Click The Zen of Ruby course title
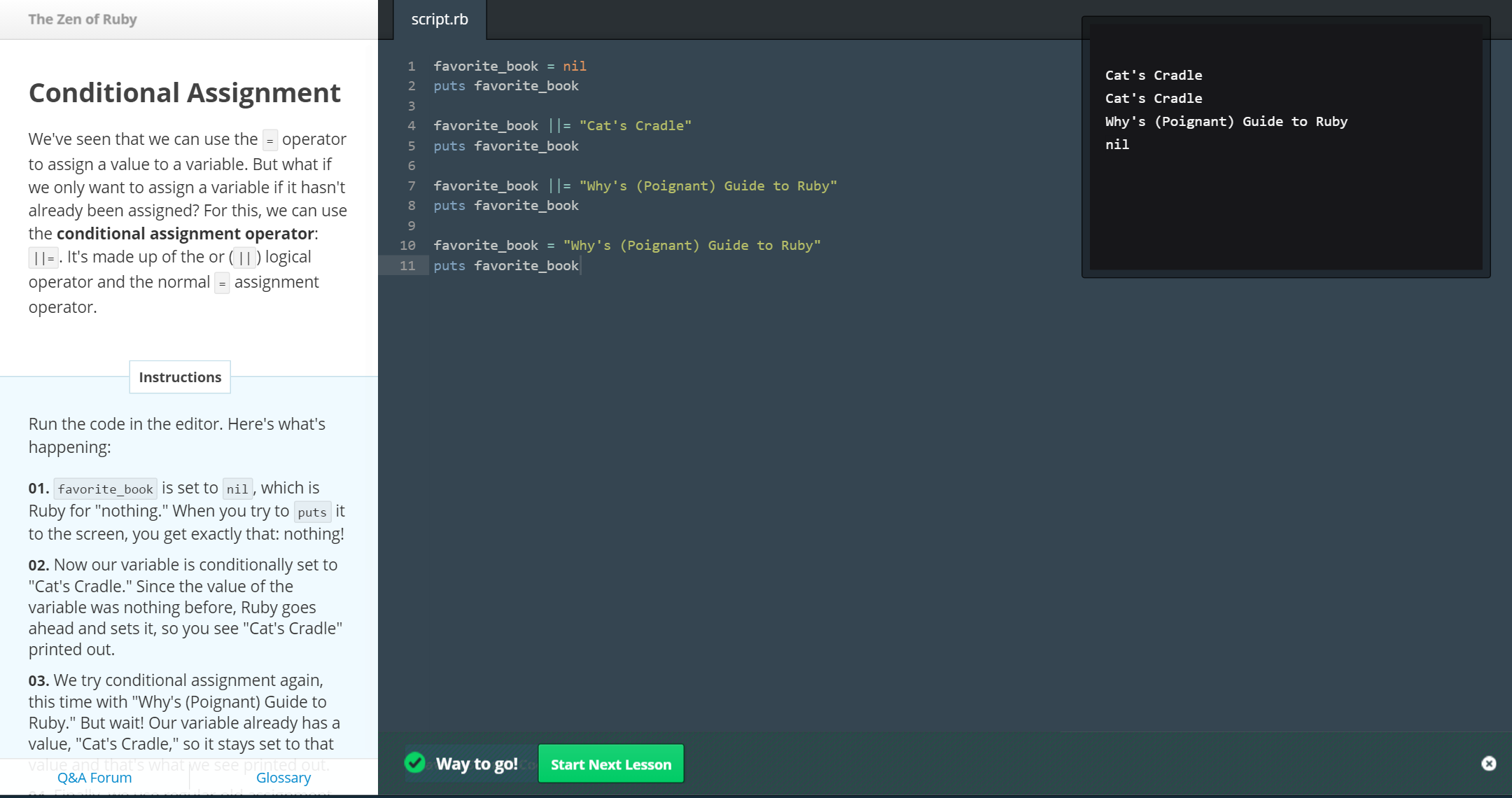 [x=83, y=20]
